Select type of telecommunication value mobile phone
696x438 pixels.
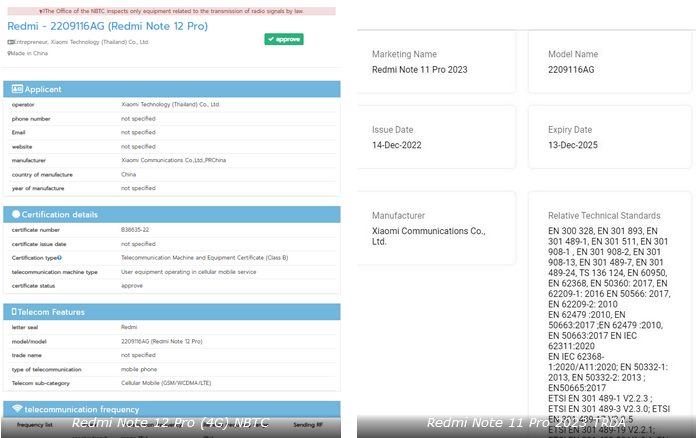(139, 369)
